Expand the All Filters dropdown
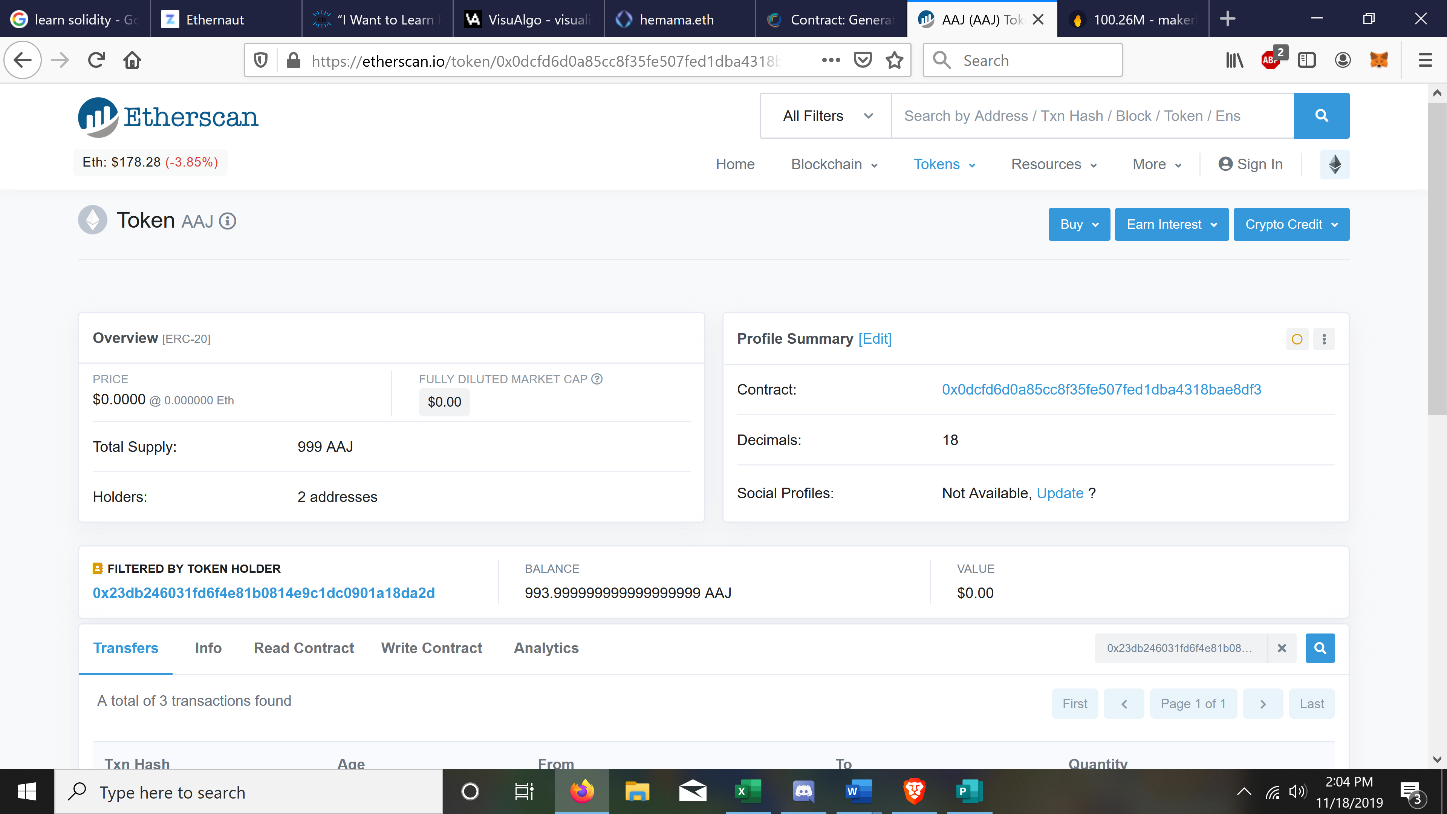 point(827,116)
